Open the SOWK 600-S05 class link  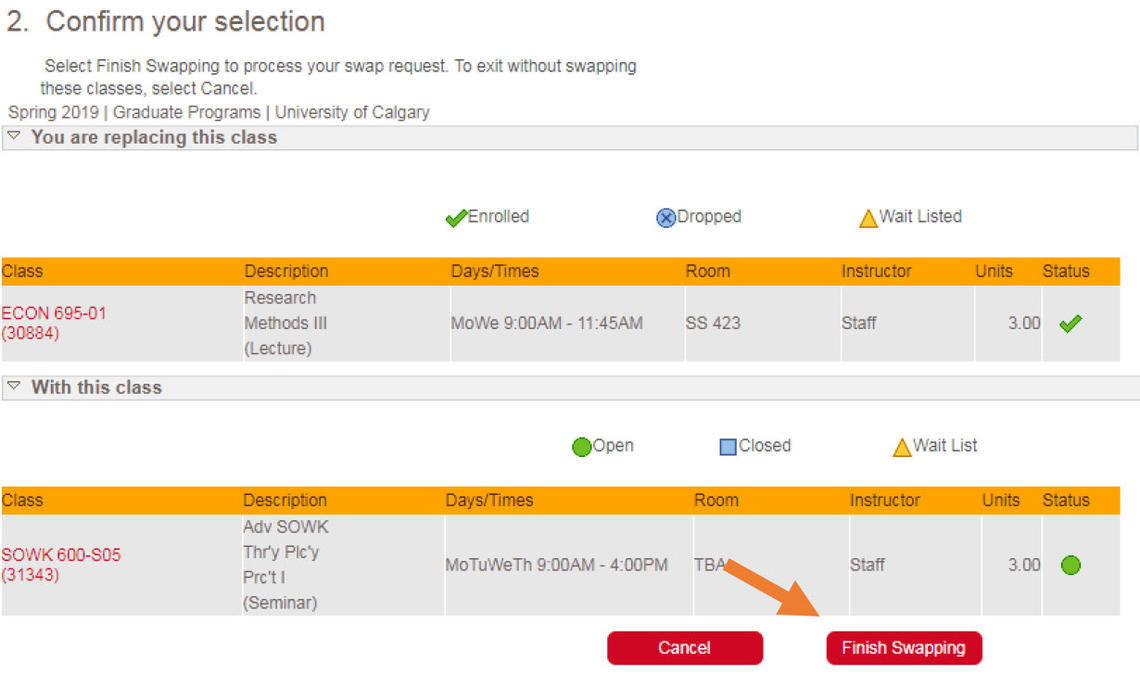tap(61, 554)
